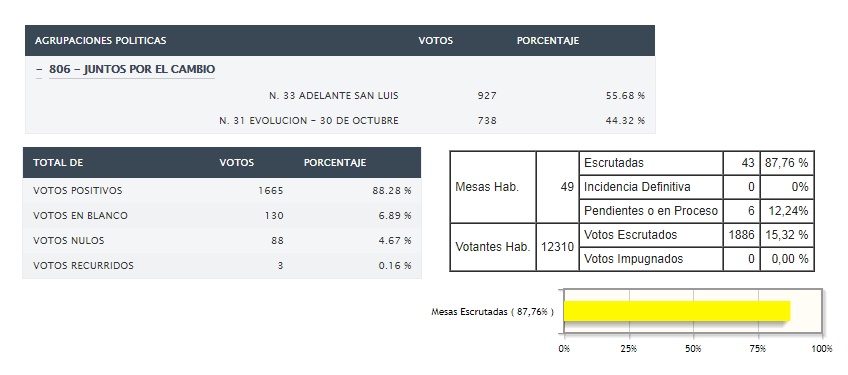This screenshot has width=848, height=375.
Task: Click the TOTAL DE table header
Action: click(58, 163)
